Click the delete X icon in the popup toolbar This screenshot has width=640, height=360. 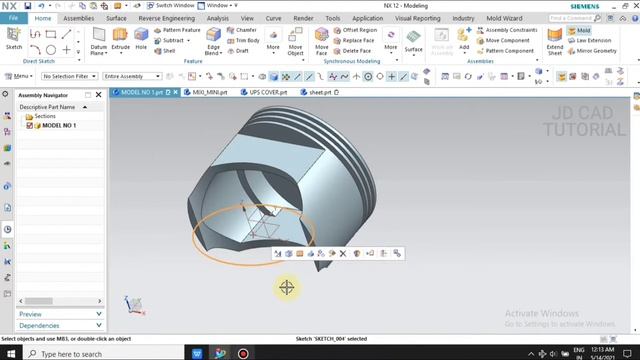(343, 253)
